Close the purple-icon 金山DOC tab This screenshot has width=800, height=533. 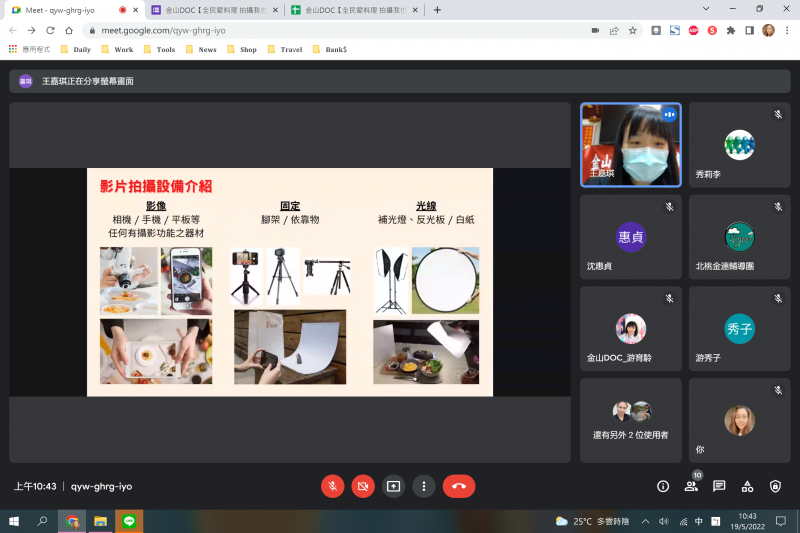[275, 10]
